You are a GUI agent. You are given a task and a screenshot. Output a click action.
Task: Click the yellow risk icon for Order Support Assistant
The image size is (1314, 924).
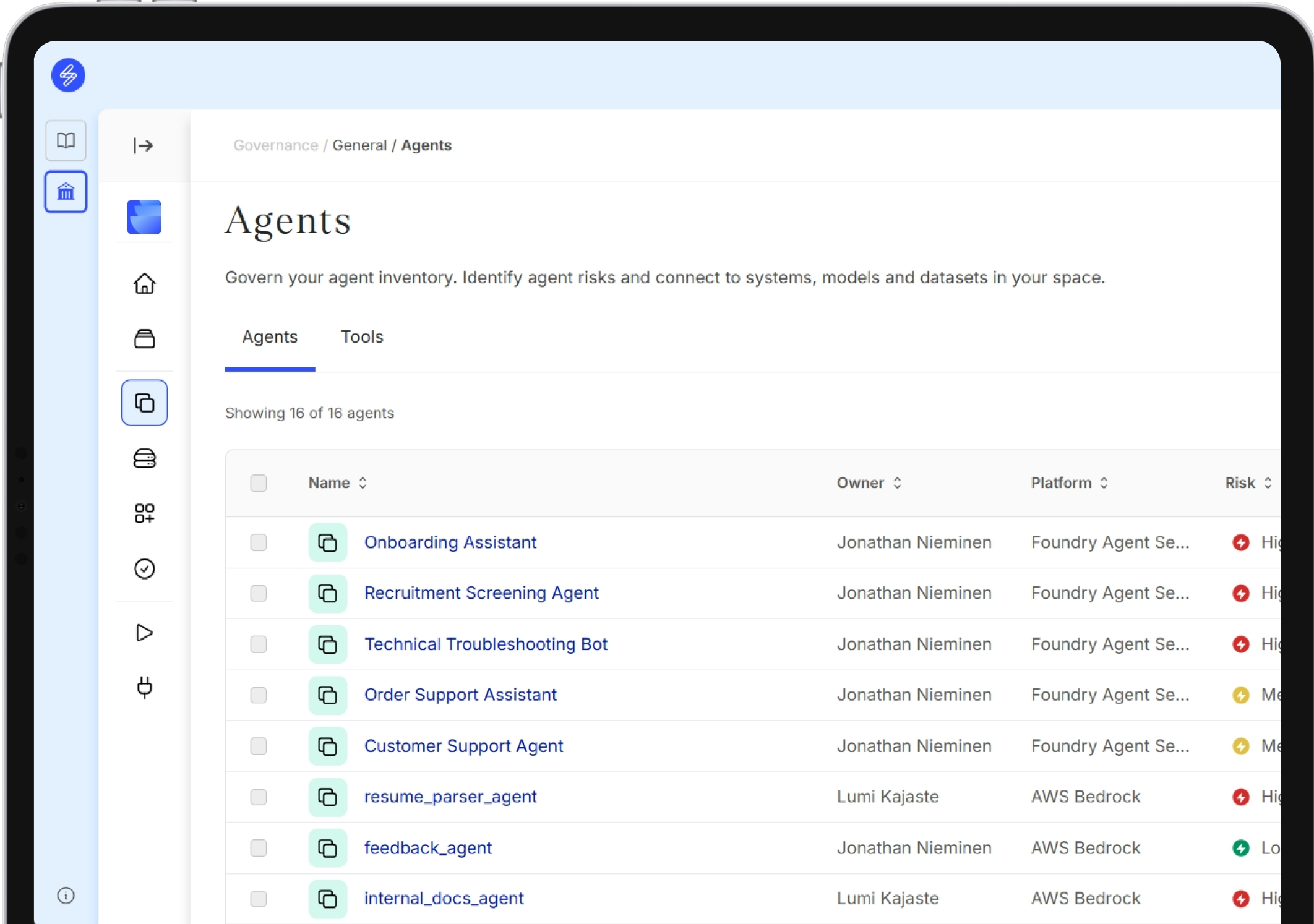click(x=1240, y=695)
